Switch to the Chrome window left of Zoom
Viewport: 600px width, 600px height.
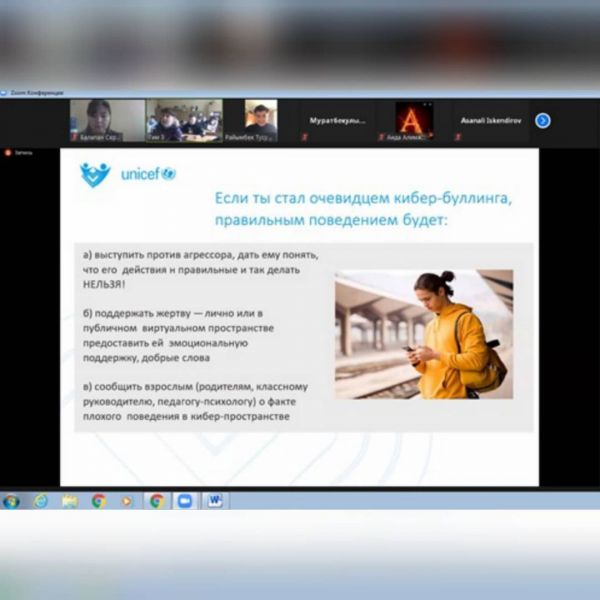tap(157, 501)
